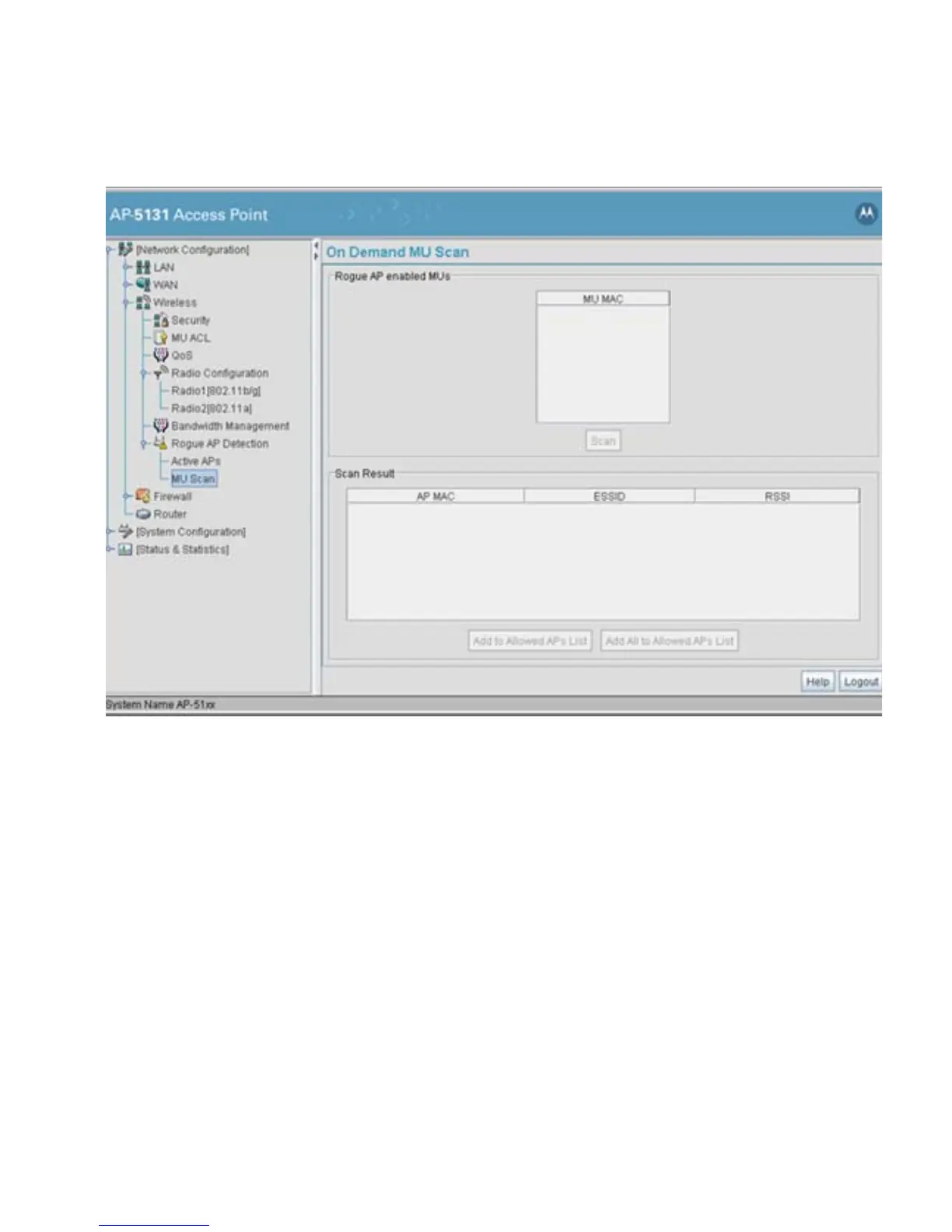Viewport: 952px width, 1232px height.
Task: Collapse the Network Configuration tree node
Action: click(110, 250)
